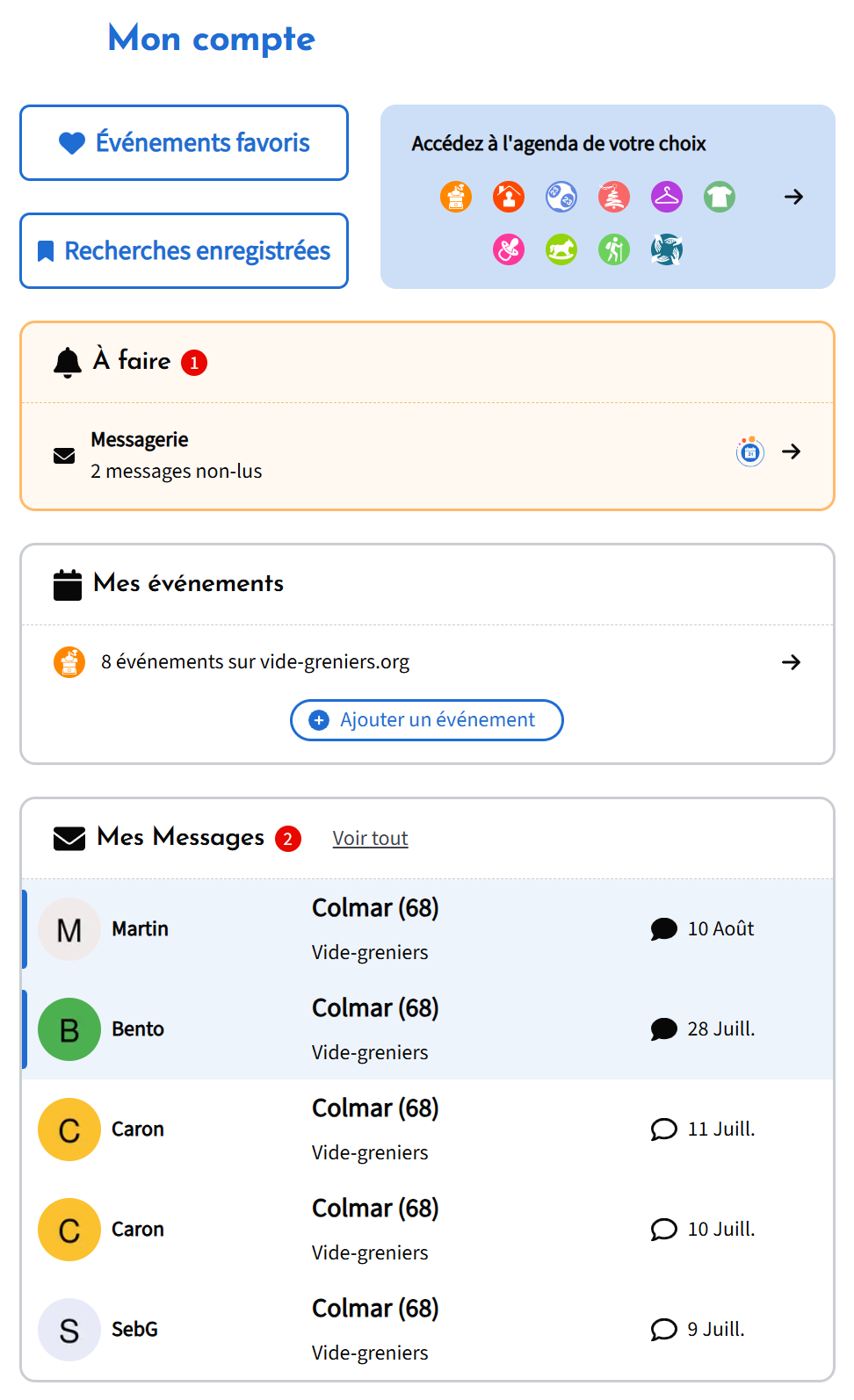Click Ajouter un événement button
The height and width of the screenshot is (1400, 854).
427,720
